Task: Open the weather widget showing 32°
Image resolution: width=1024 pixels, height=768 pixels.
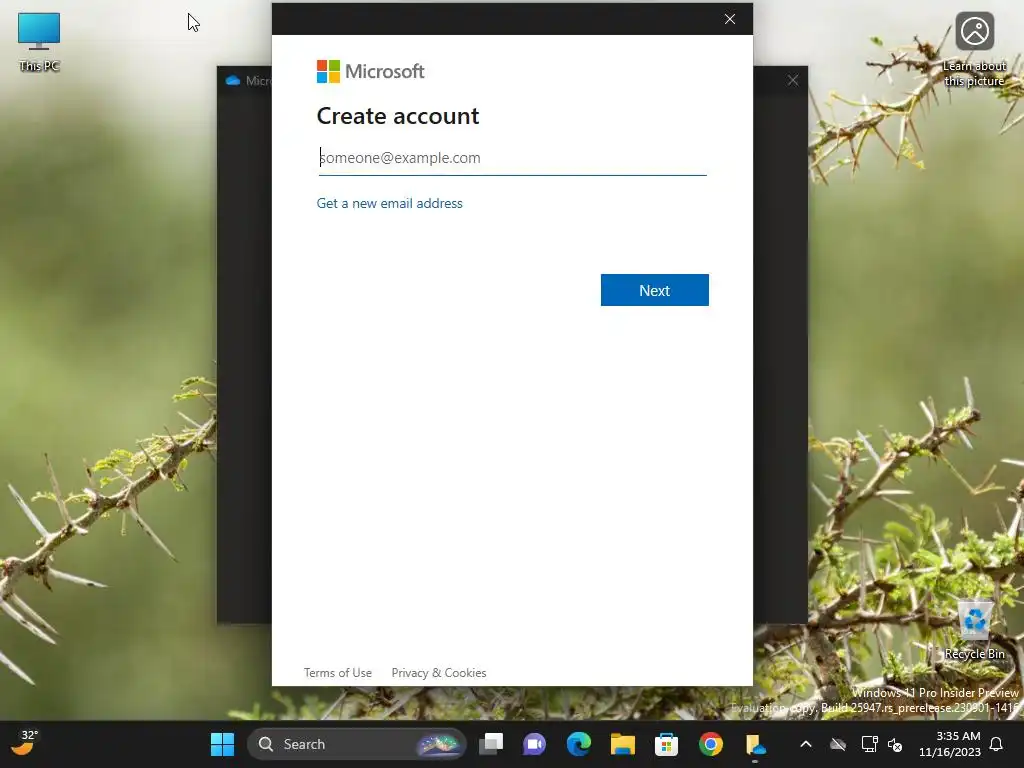Action: tap(25, 743)
